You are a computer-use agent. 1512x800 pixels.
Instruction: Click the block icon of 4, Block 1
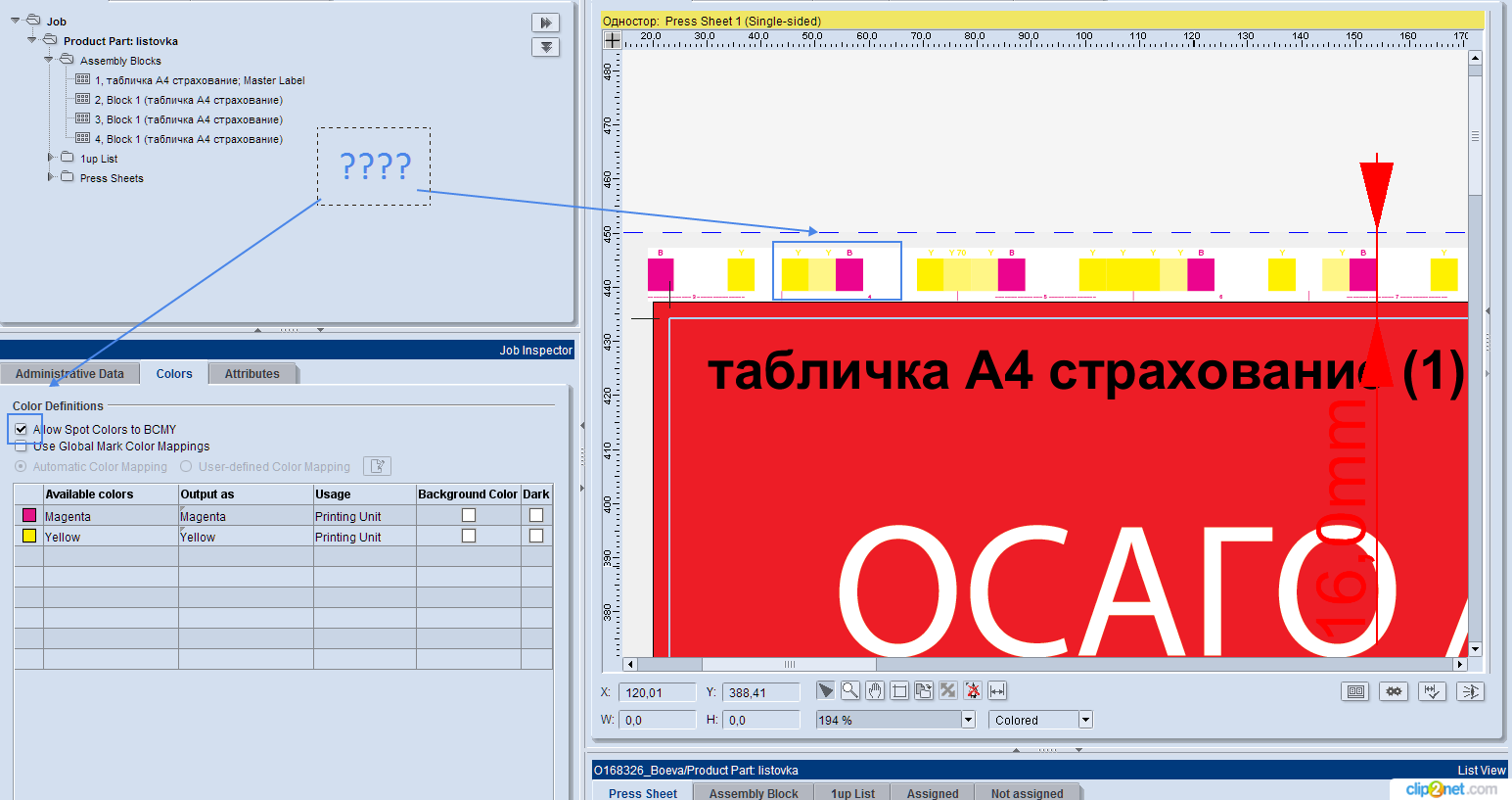[x=83, y=138]
